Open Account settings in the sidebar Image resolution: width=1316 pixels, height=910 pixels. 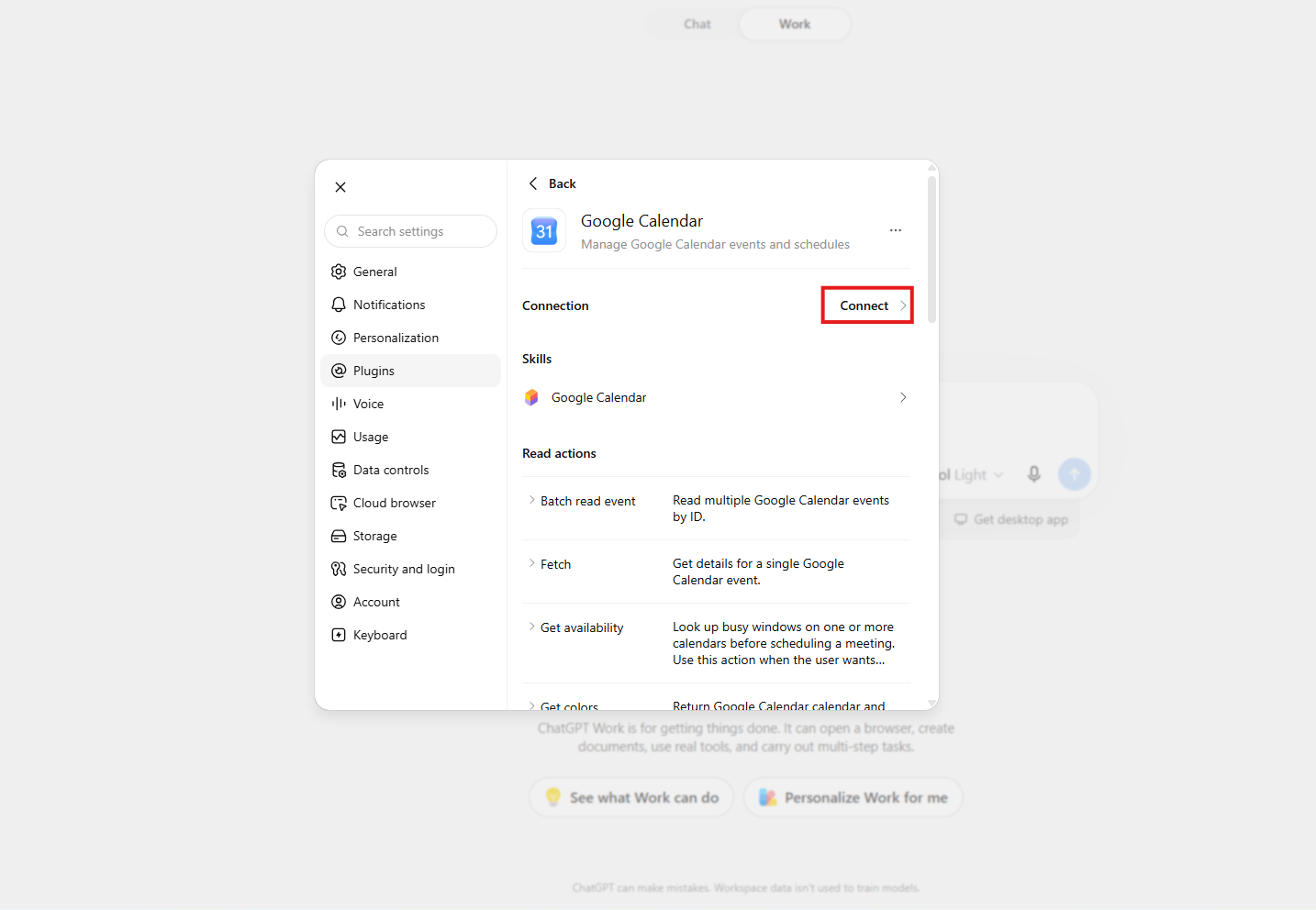click(410, 602)
